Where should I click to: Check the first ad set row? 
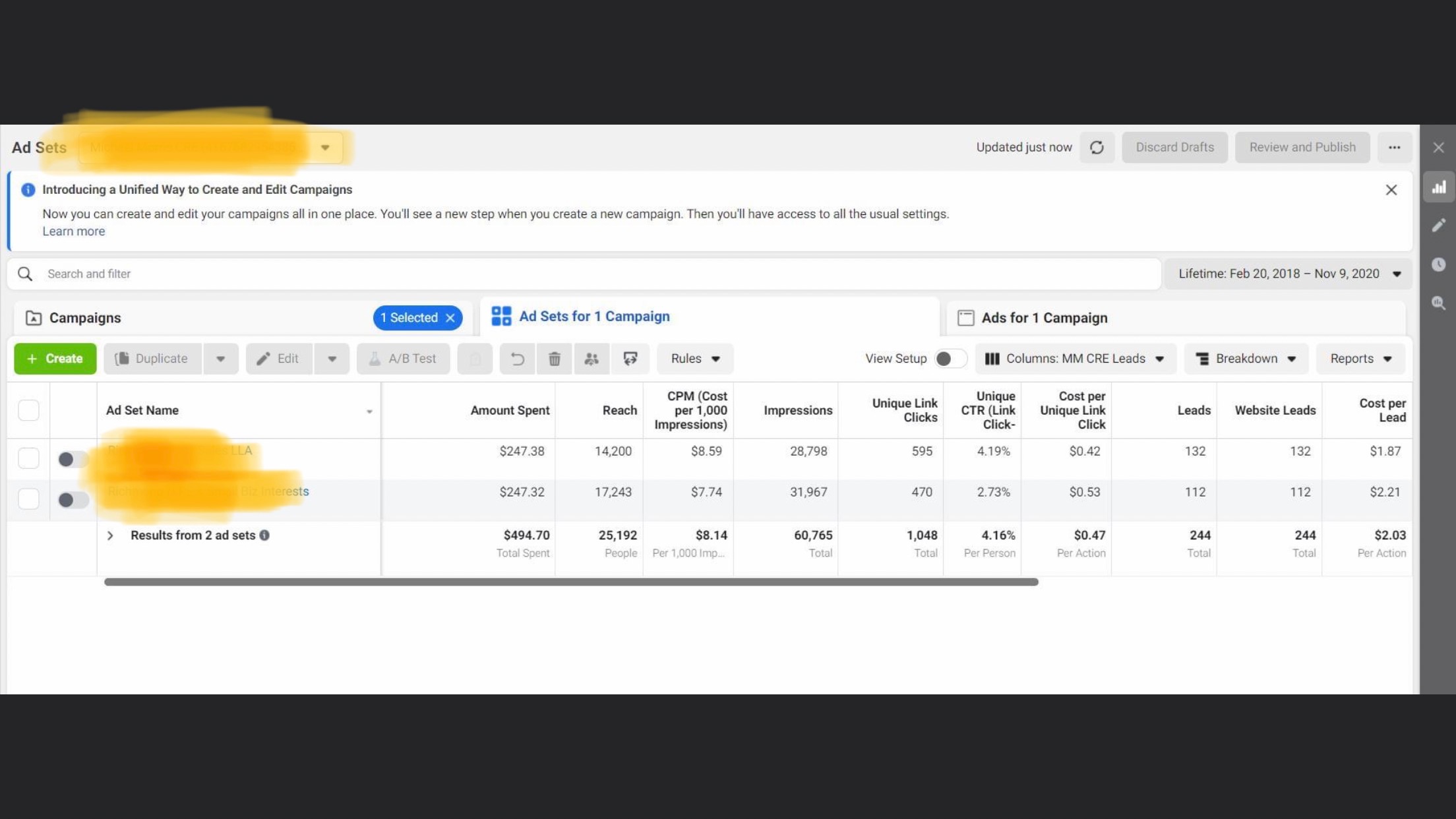(x=28, y=458)
